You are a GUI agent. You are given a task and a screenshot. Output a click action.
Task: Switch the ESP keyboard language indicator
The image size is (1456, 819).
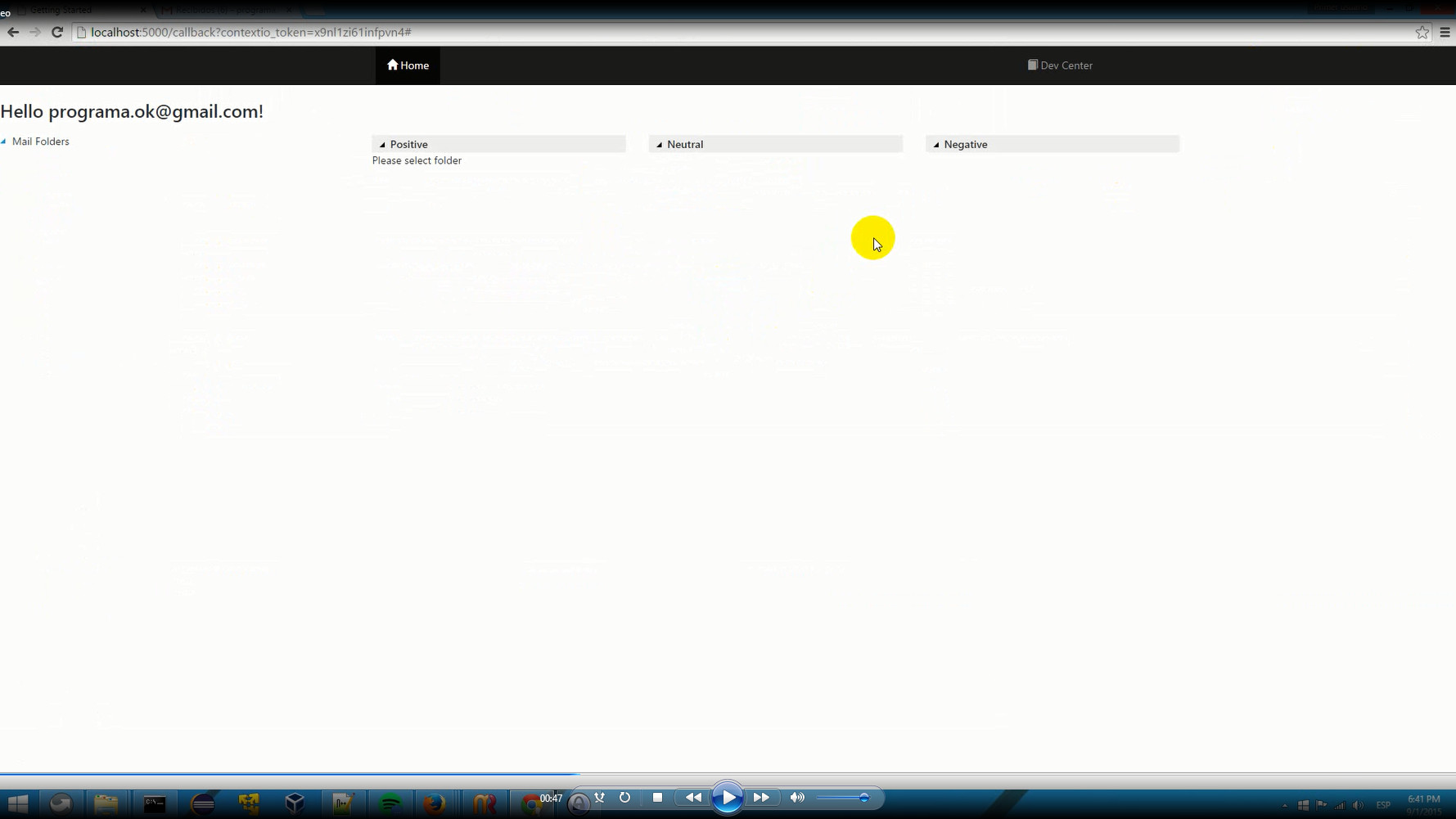click(x=1384, y=806)
